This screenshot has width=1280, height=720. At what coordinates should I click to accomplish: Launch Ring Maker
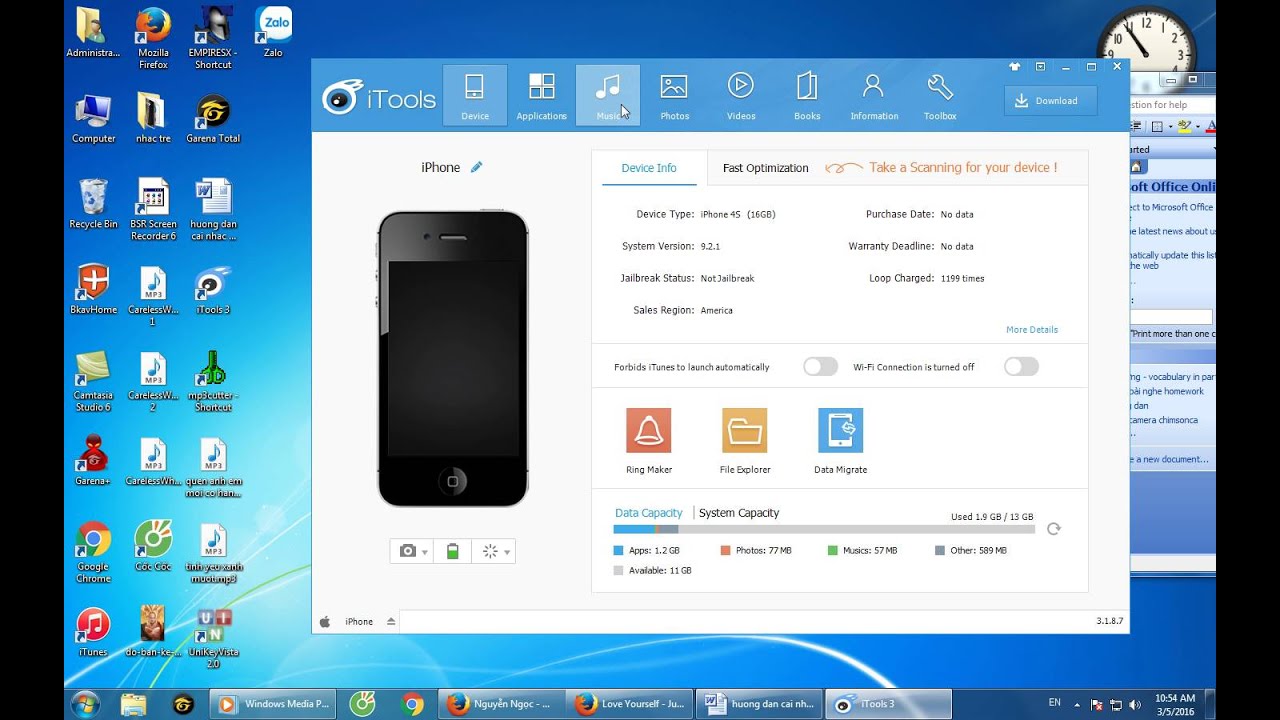(x=649, y=441)
